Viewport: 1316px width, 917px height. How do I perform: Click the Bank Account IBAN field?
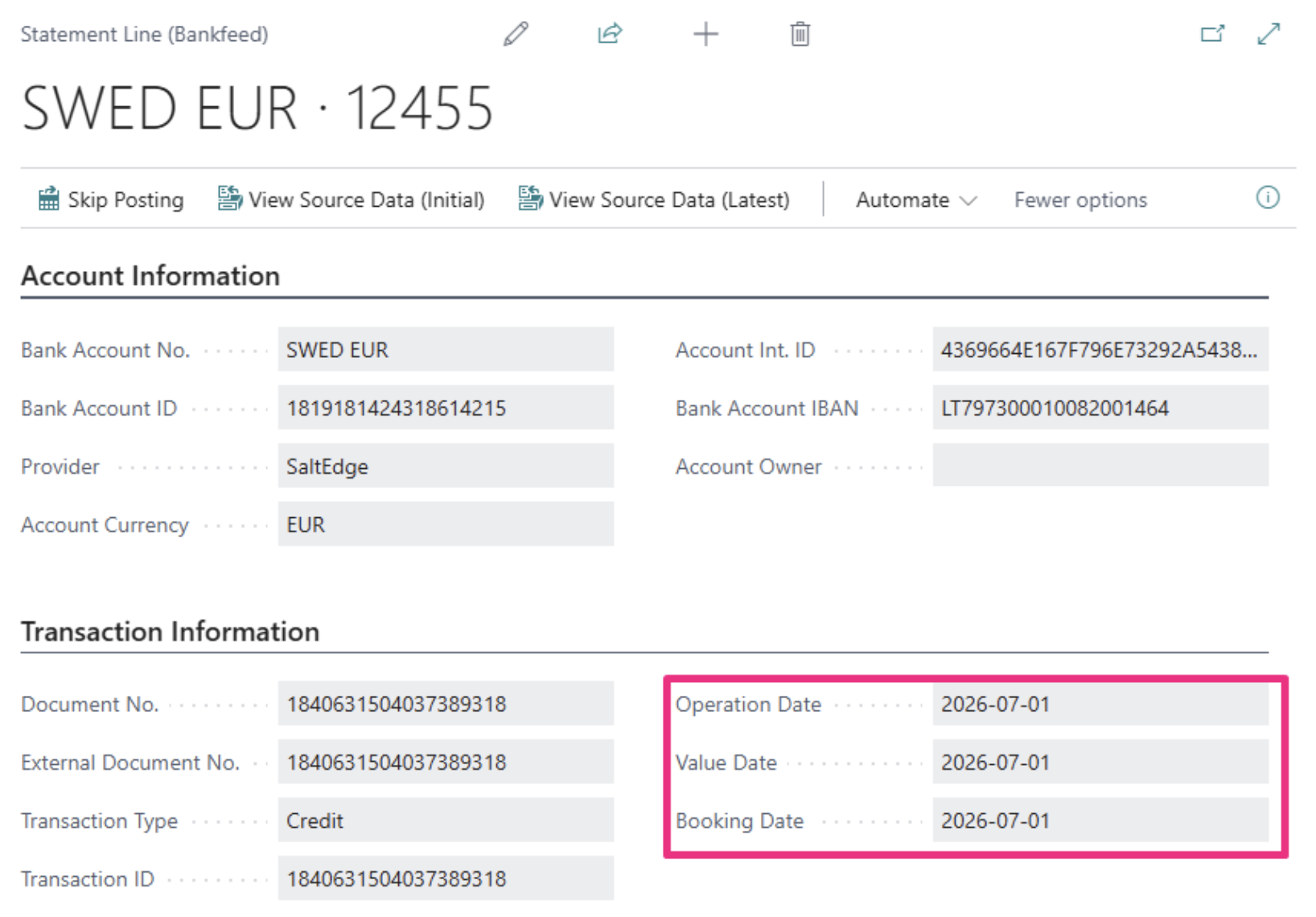pos(1100,408)
